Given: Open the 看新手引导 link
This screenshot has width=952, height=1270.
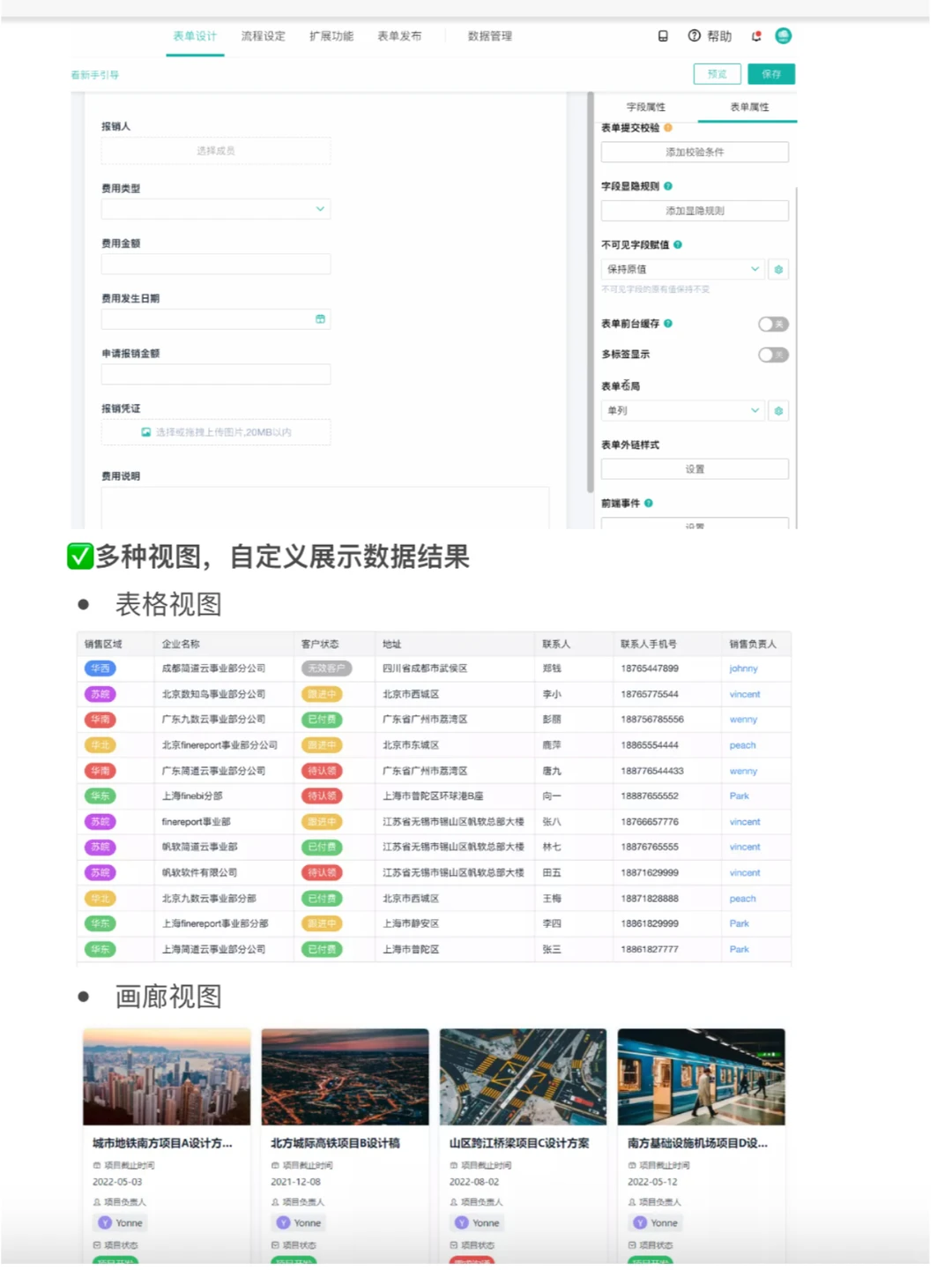Looking at the screenshot, I should [x=95, y=75].
